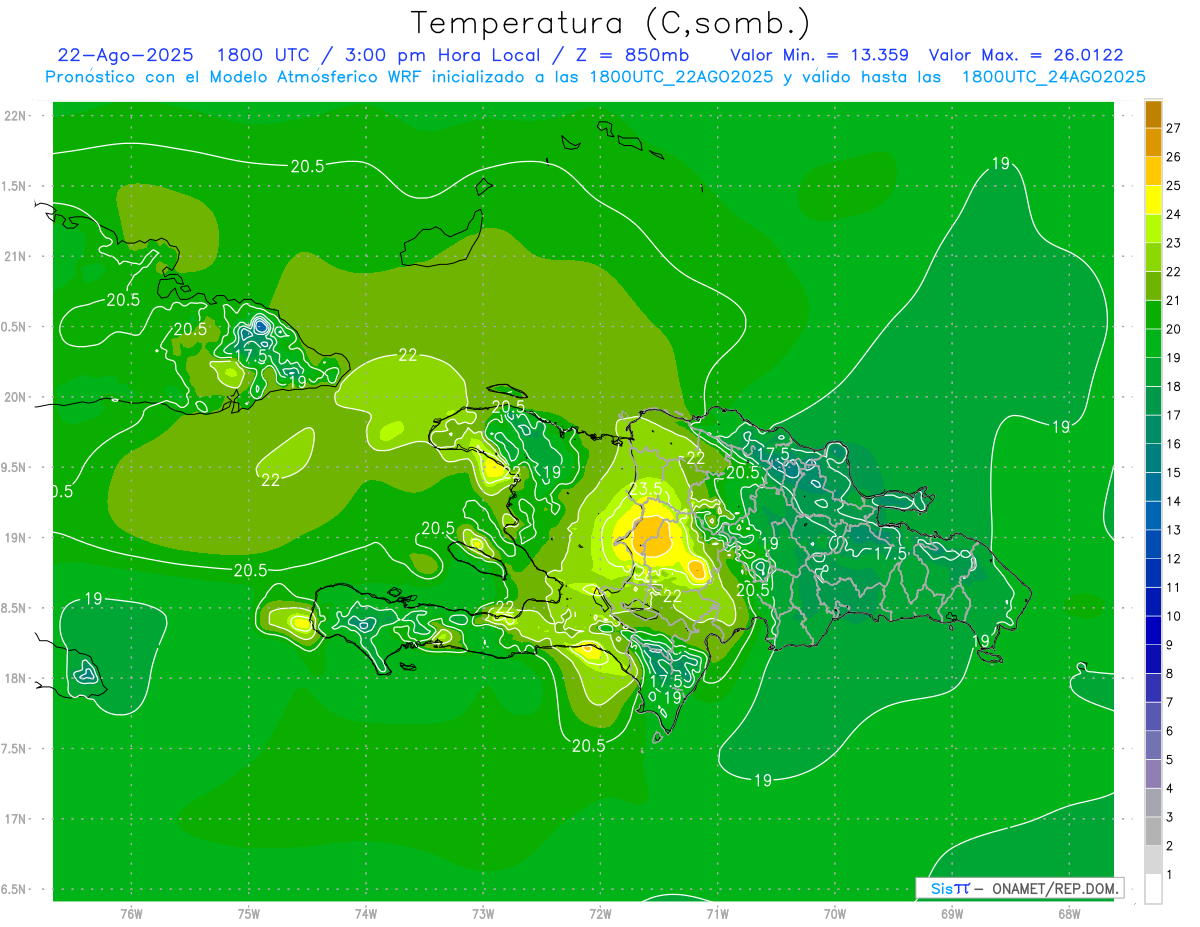Click the '76W' longitude axis label
Viewport: 1200px width, 927px height.
click(131, 913)
